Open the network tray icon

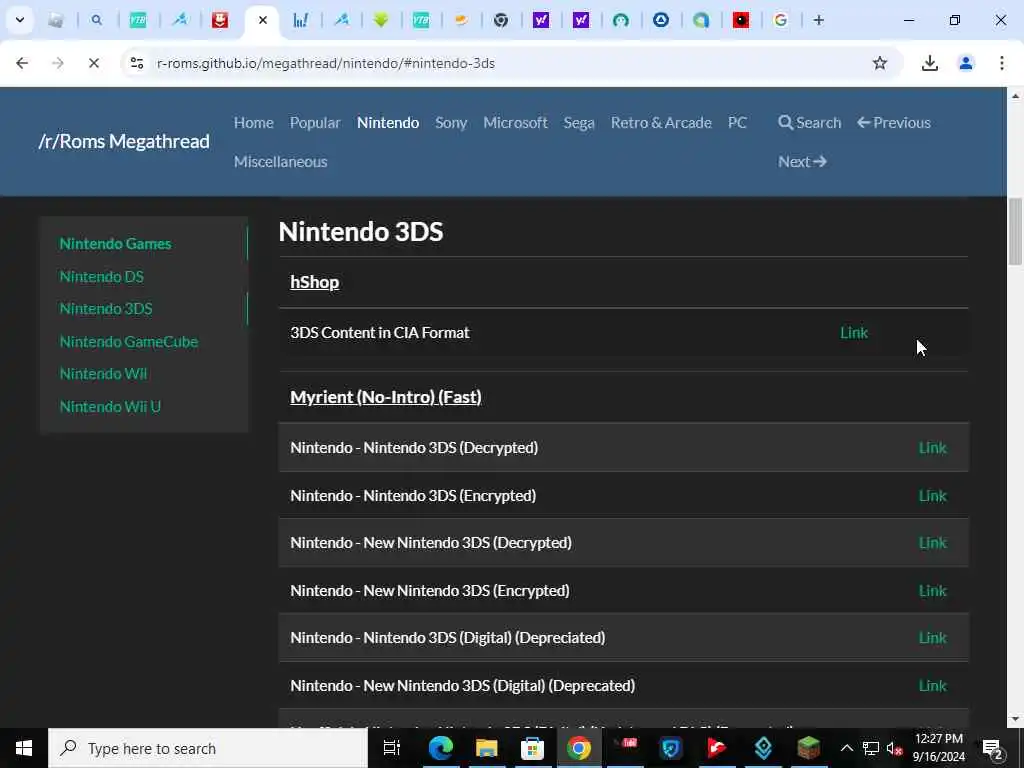tap(871, 748)
